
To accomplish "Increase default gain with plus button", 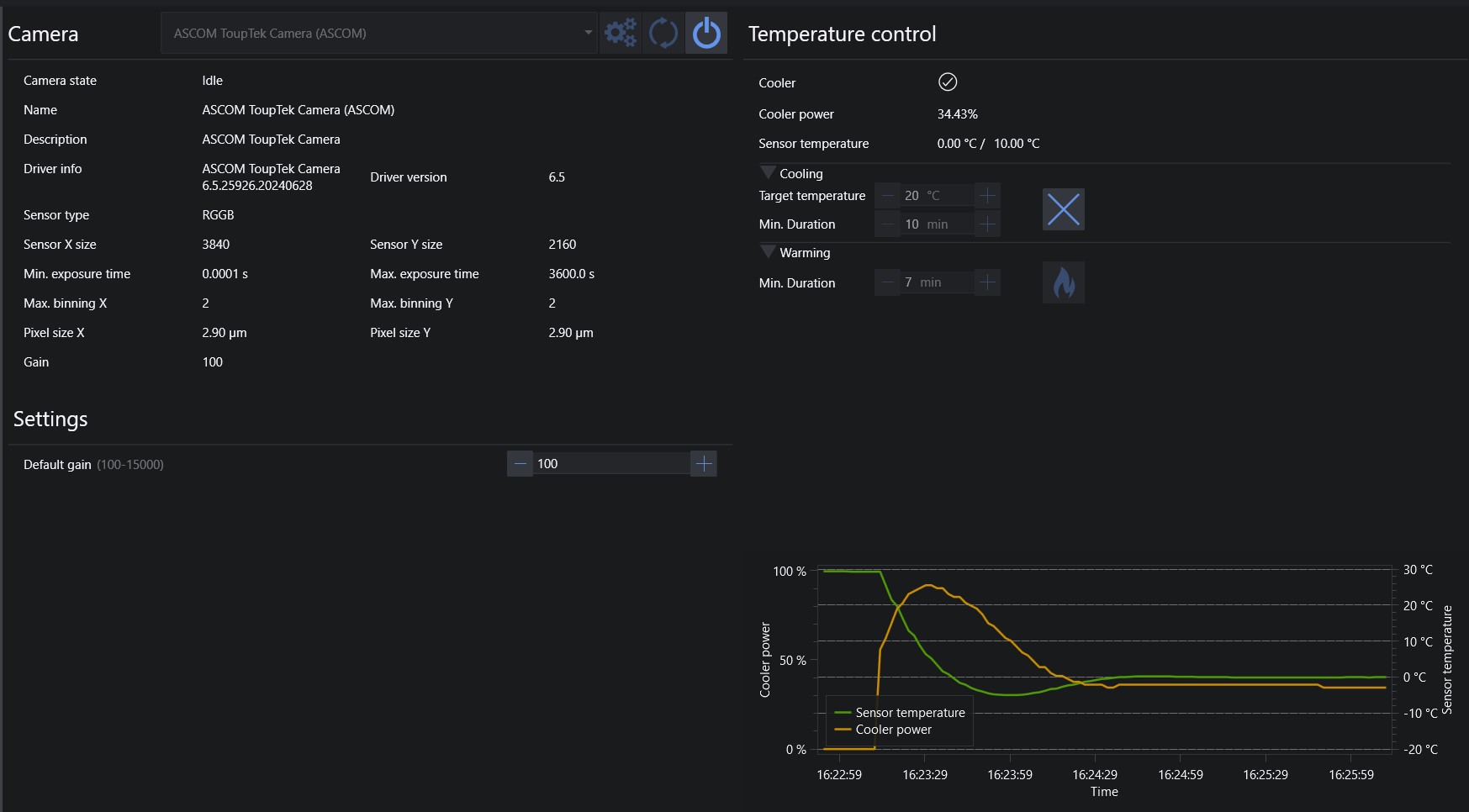I will [x=704, y=464].
